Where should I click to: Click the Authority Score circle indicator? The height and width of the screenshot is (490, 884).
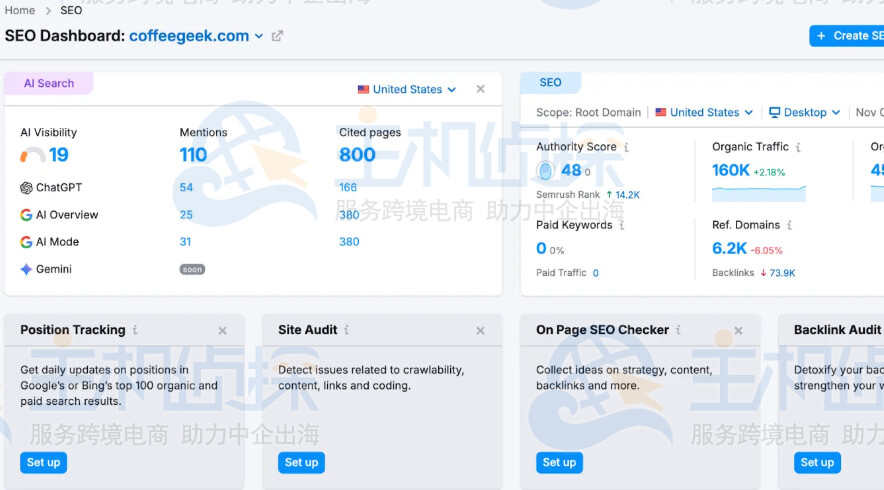click(x=545, y=170)
